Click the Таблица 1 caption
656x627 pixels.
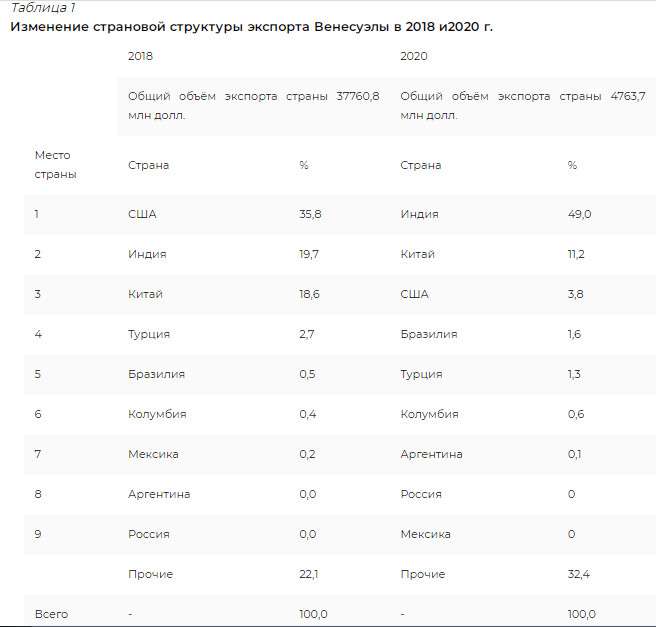click(x=42, y=7)
